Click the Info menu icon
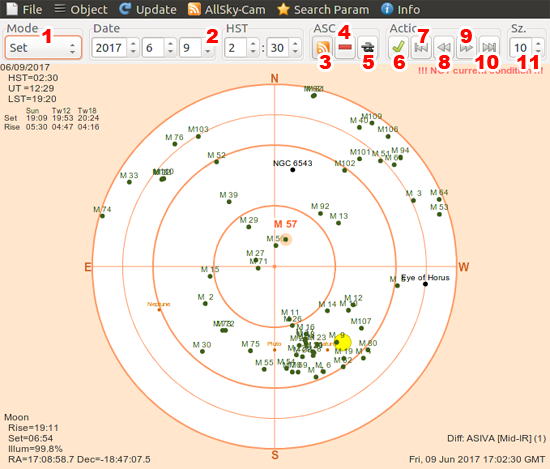This screenshot has width=550, height=469. click(387, 9)
